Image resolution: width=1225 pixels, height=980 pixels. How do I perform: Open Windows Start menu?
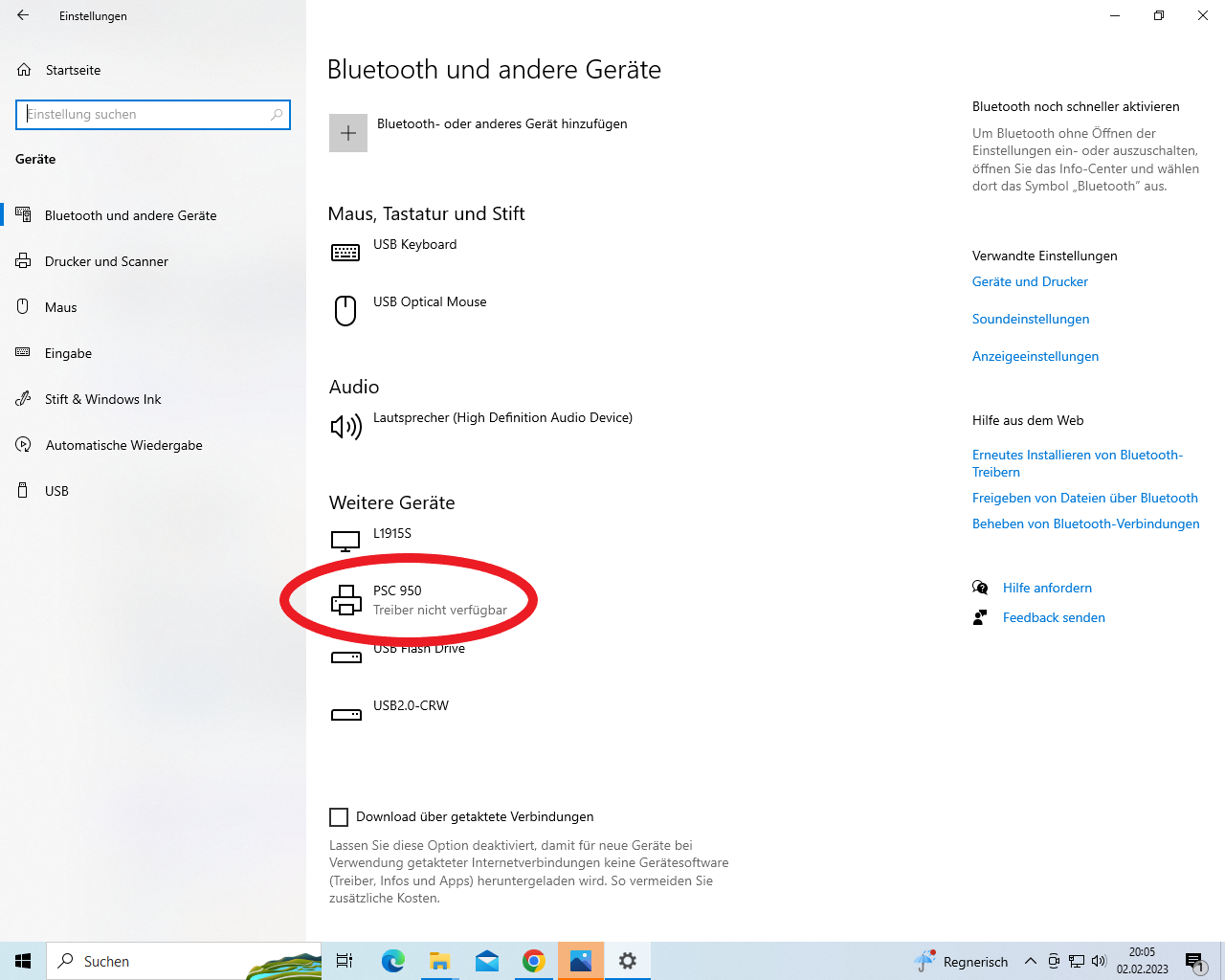click(x=23, y=961)
